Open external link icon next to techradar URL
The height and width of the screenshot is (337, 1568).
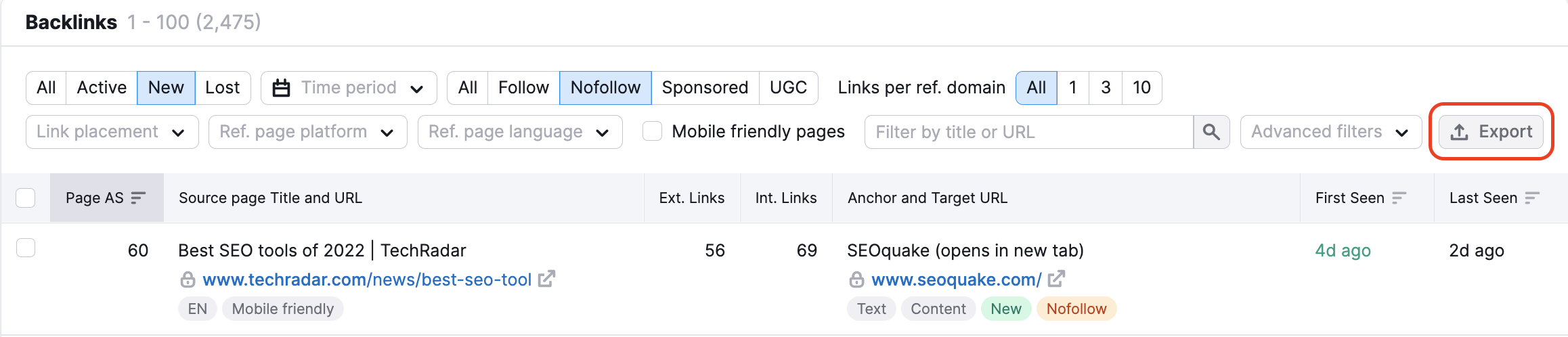tap(546, 279)
